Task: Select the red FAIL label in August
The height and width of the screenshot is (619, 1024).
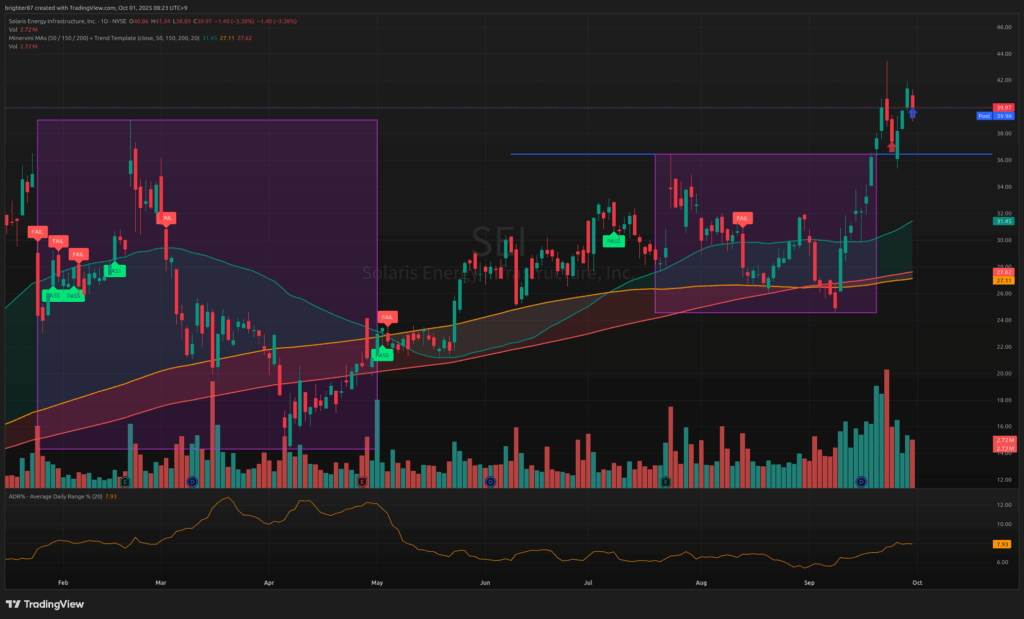Action: pos(742,217)
